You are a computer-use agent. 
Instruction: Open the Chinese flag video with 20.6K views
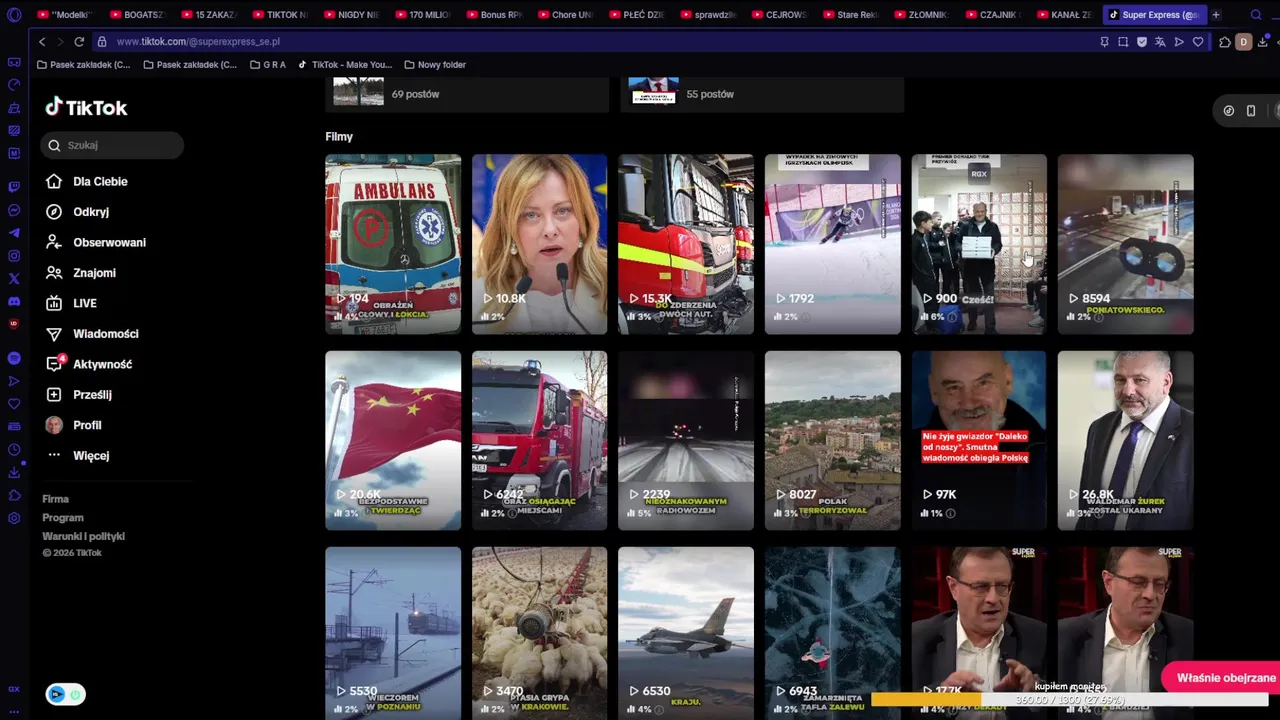(x=393, y=440)
